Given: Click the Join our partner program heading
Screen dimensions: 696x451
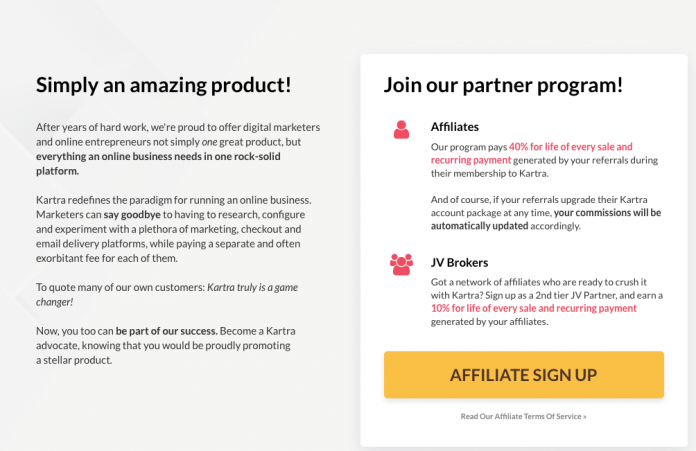Looking at the screenshot, I should click(503, 85).
